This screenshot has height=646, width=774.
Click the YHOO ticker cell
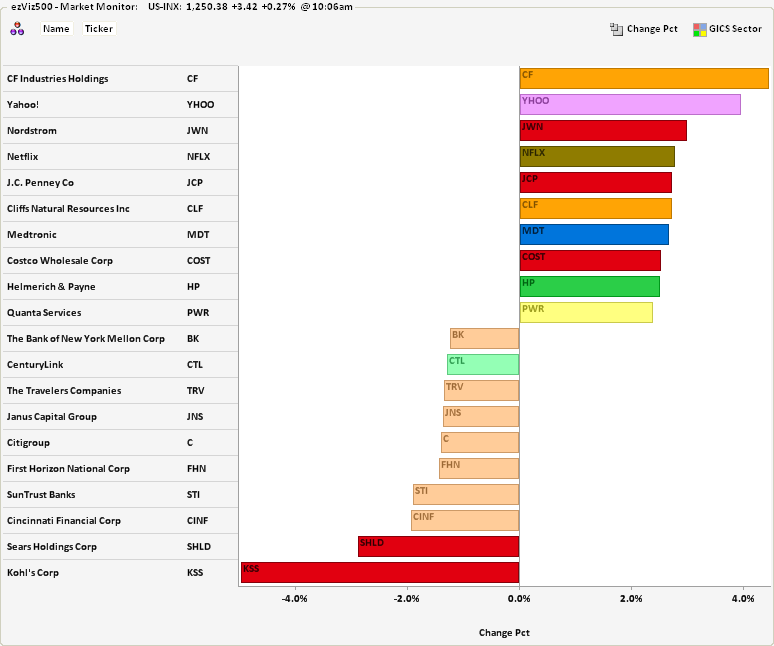point(200,105)
